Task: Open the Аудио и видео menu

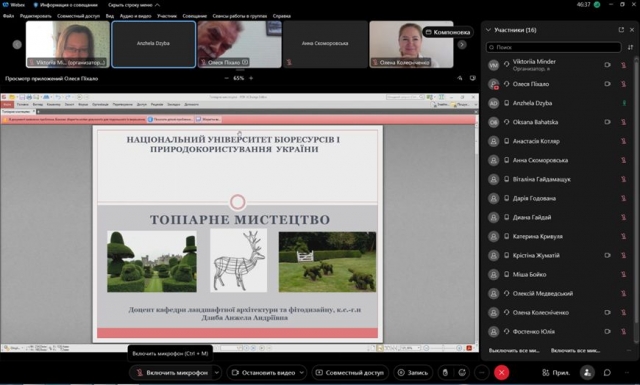Action: 136,16
